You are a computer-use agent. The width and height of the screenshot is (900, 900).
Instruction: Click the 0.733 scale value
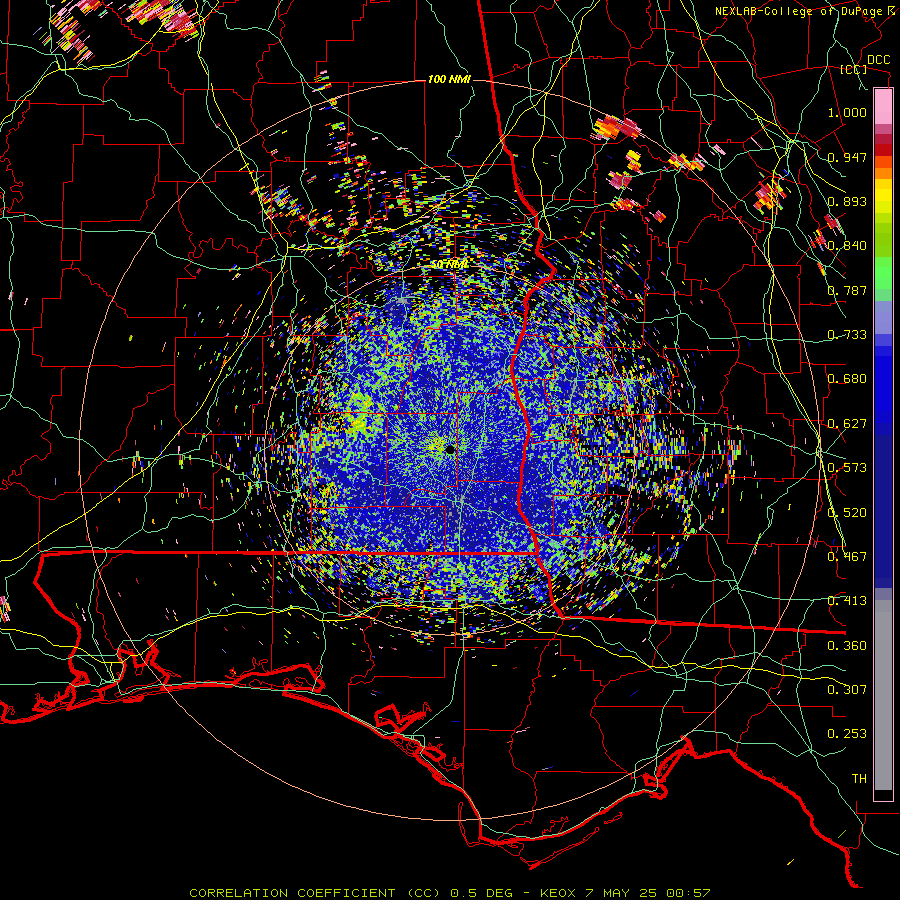click(847, 335)
